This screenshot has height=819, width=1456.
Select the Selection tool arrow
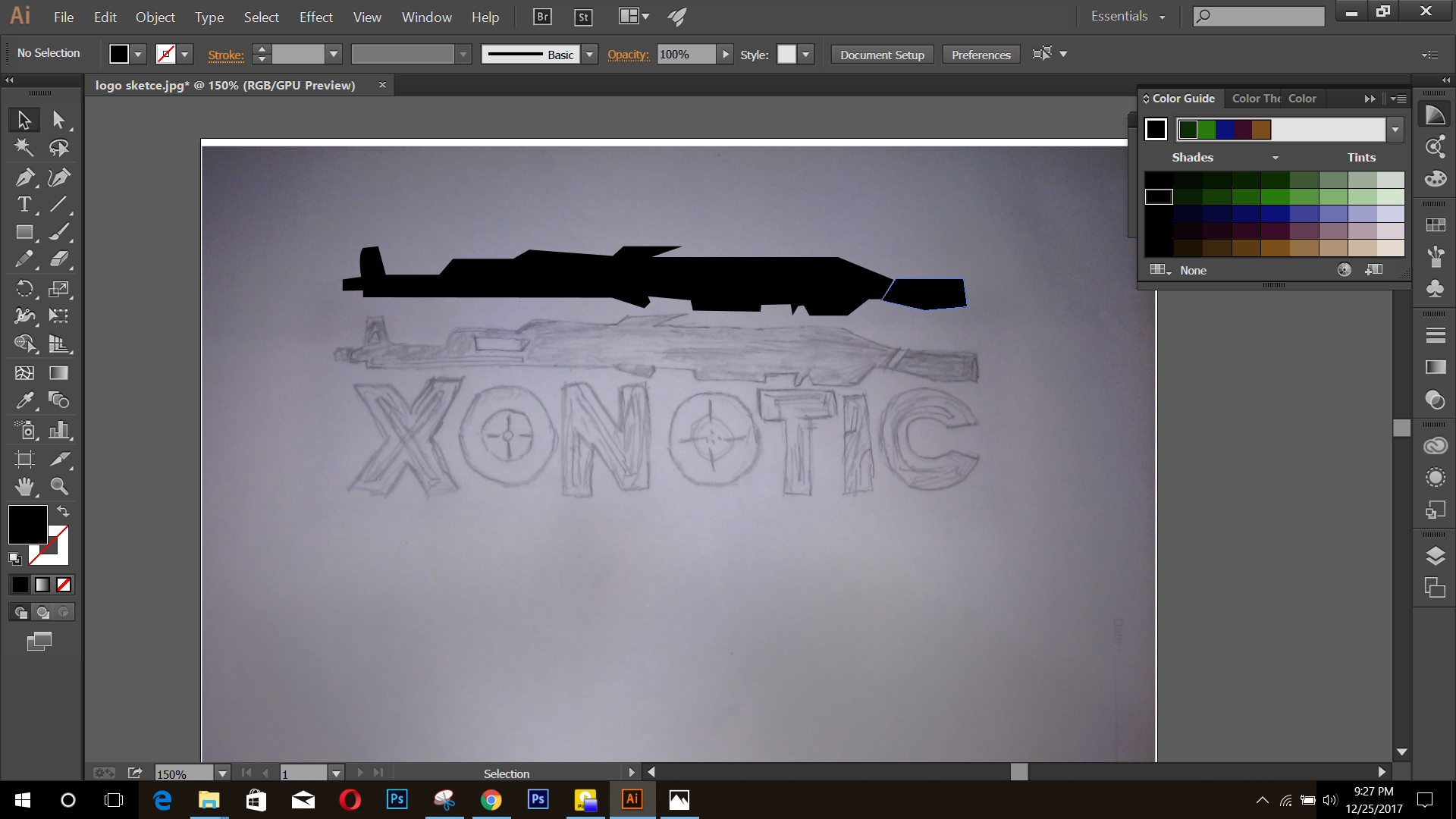coord(24,120)
